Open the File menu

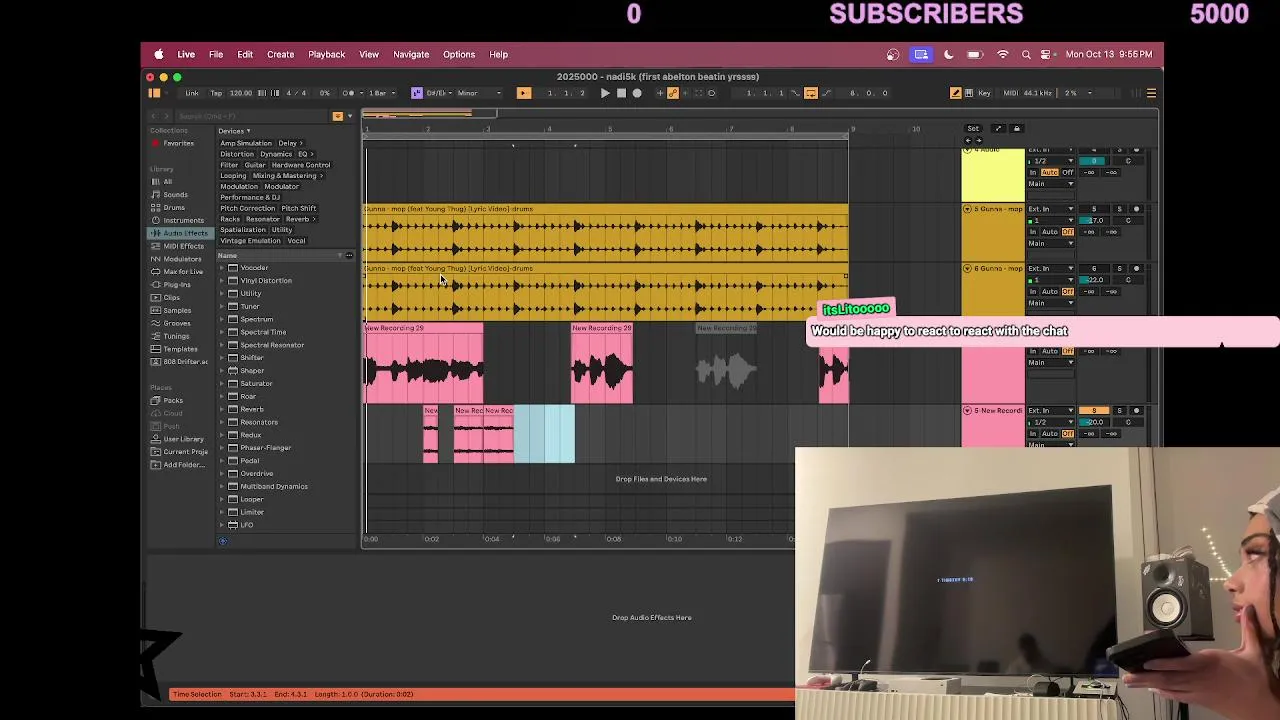pos(216,54)
